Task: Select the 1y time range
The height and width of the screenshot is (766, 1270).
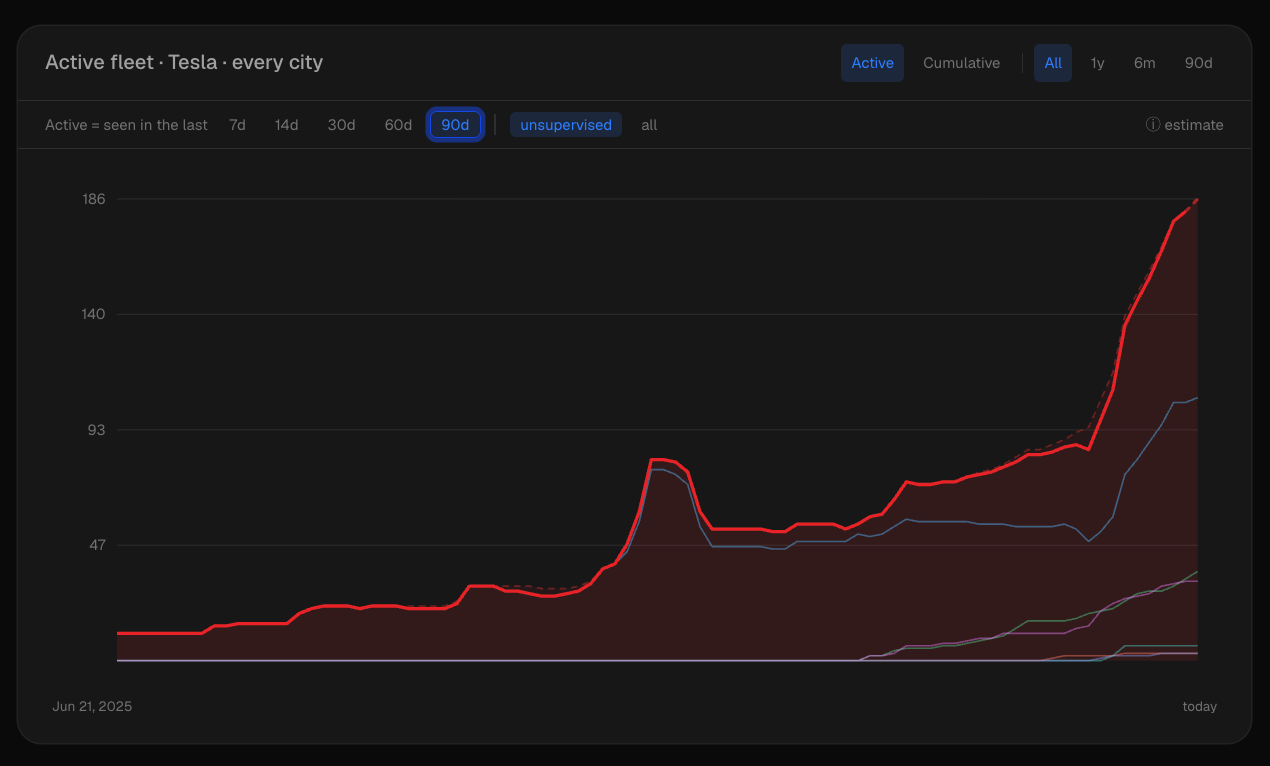Action: tap(1097, 63)
